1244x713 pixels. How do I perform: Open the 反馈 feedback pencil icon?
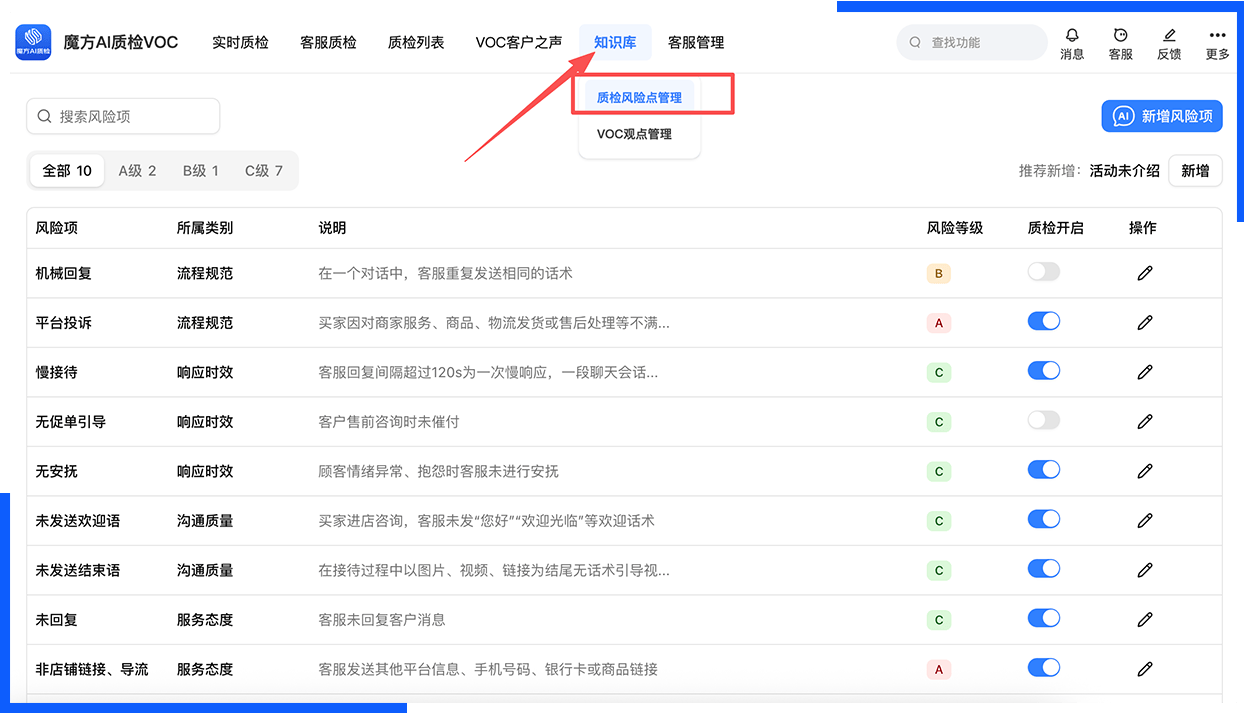(x=1168, y=36)
